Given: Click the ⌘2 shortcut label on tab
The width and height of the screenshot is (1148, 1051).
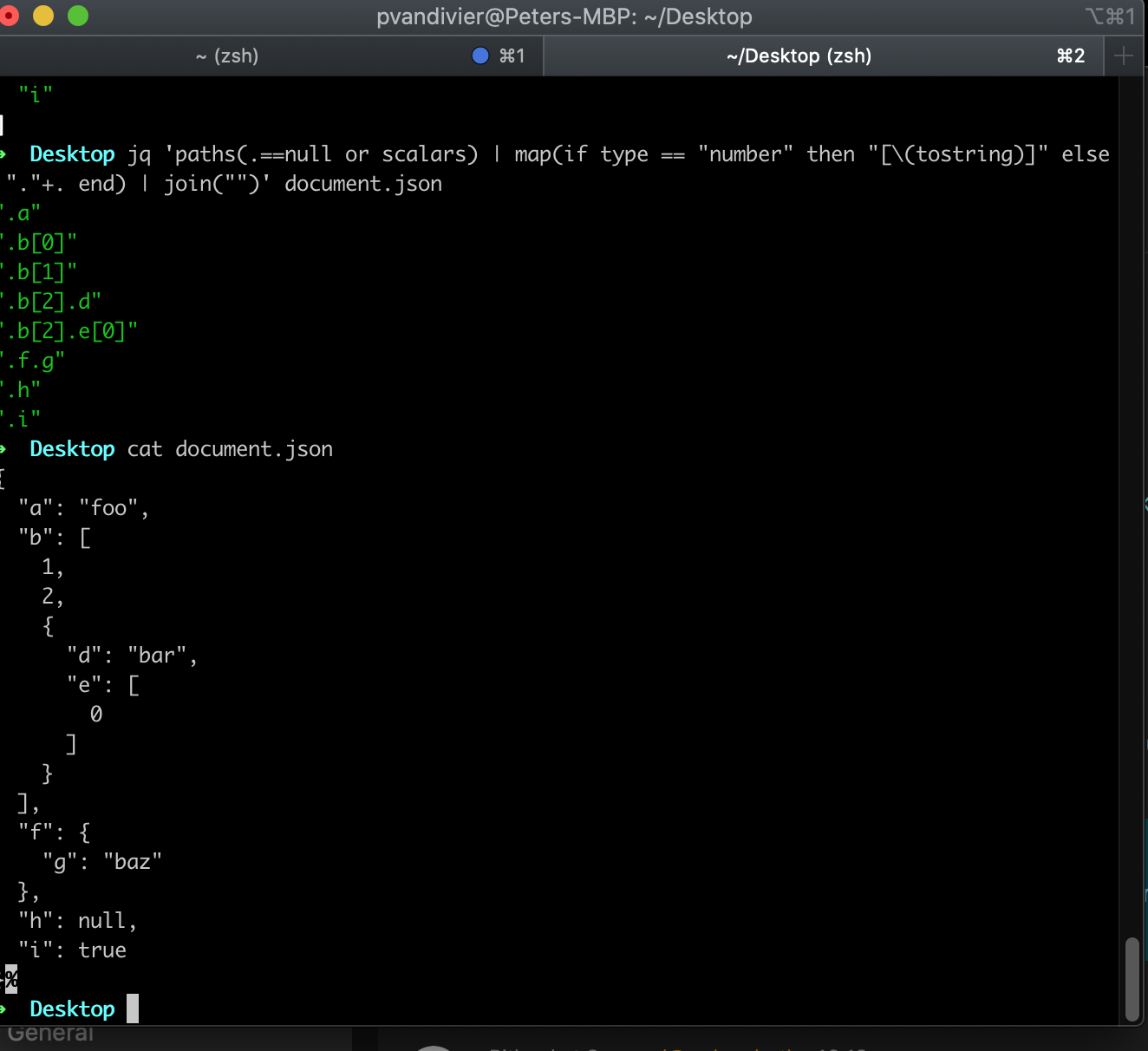Looking at the screenshot, I should click(x=1071, y=56).
